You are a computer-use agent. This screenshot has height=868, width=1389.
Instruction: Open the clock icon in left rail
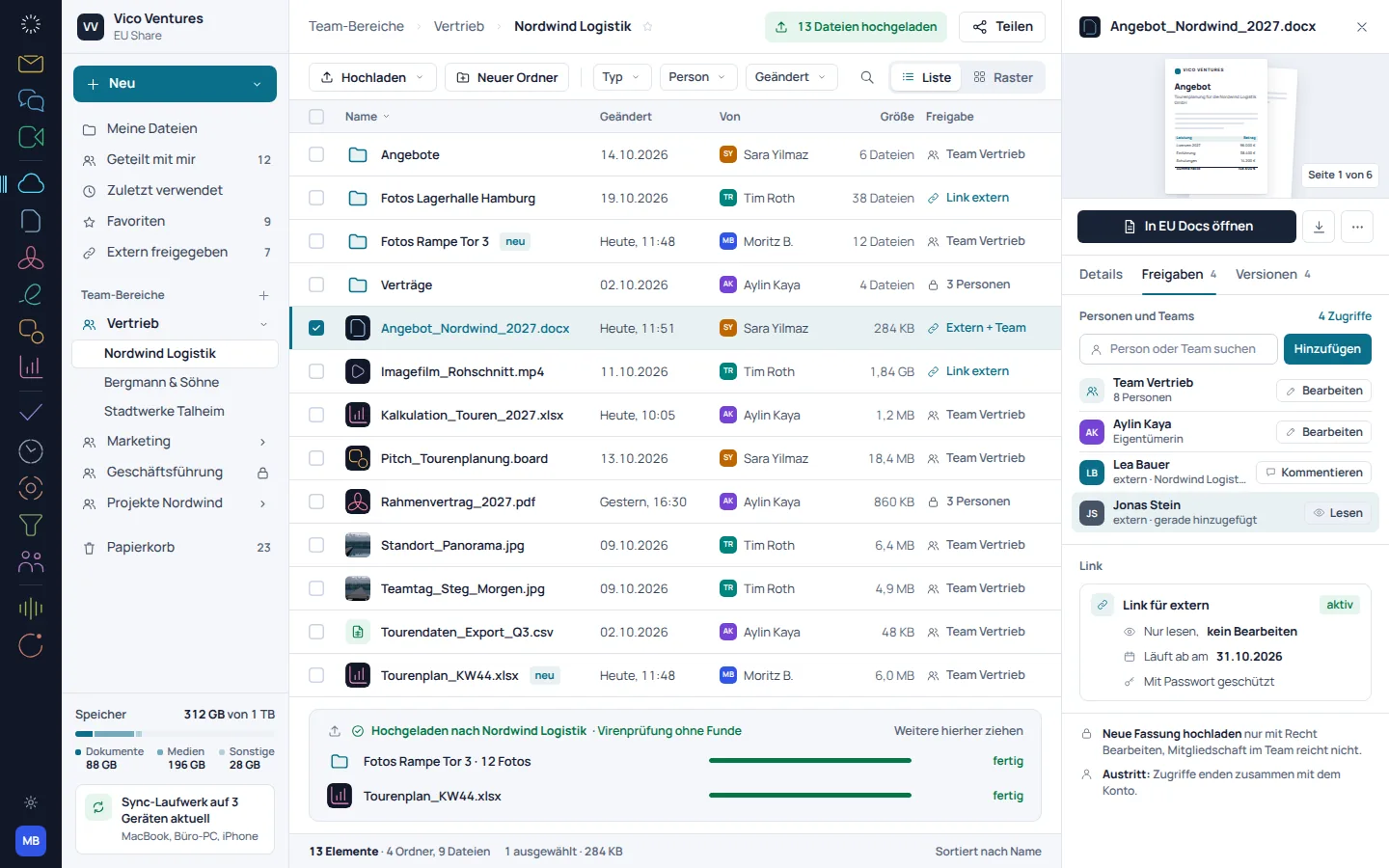pyautogui.click(x=31, y=450)
